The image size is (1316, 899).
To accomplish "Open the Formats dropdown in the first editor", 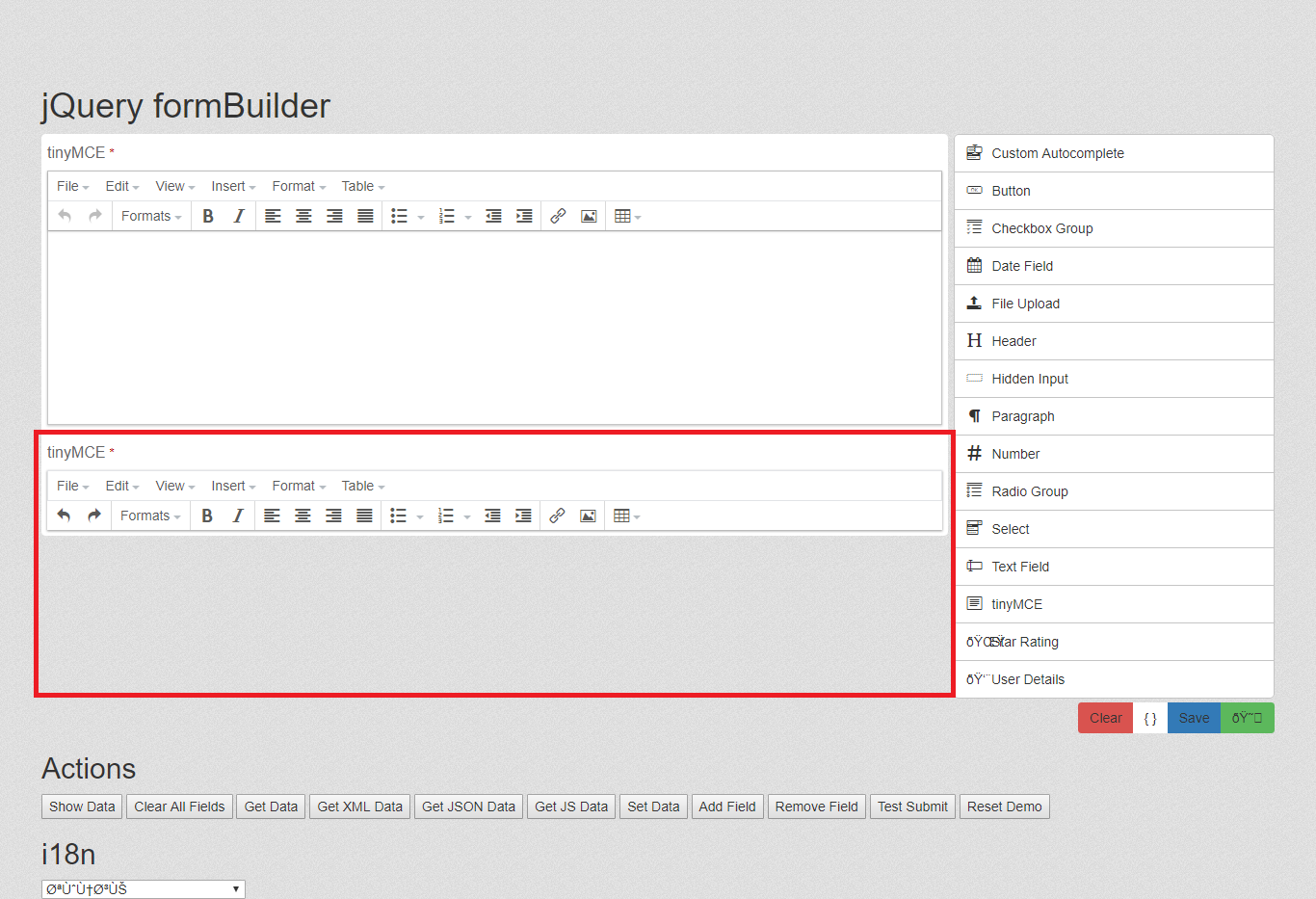I will (x=149, y=216).
